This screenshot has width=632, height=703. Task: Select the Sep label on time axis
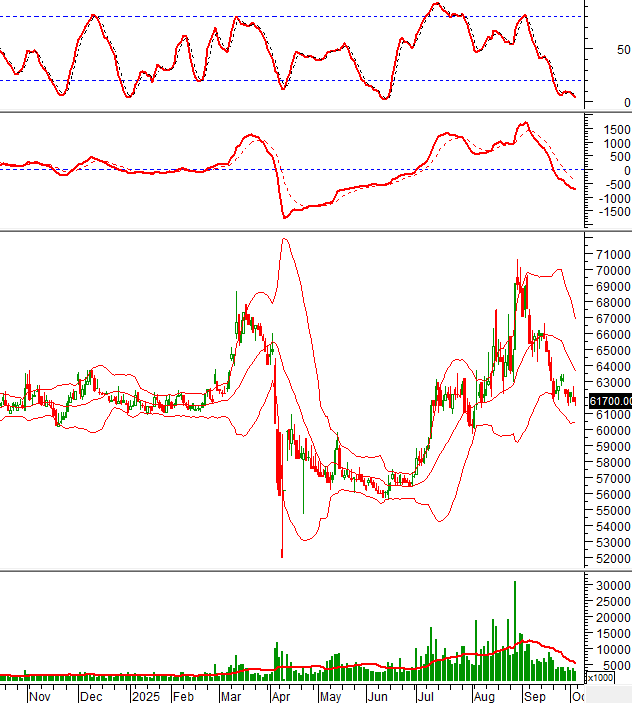click(534, 694)
